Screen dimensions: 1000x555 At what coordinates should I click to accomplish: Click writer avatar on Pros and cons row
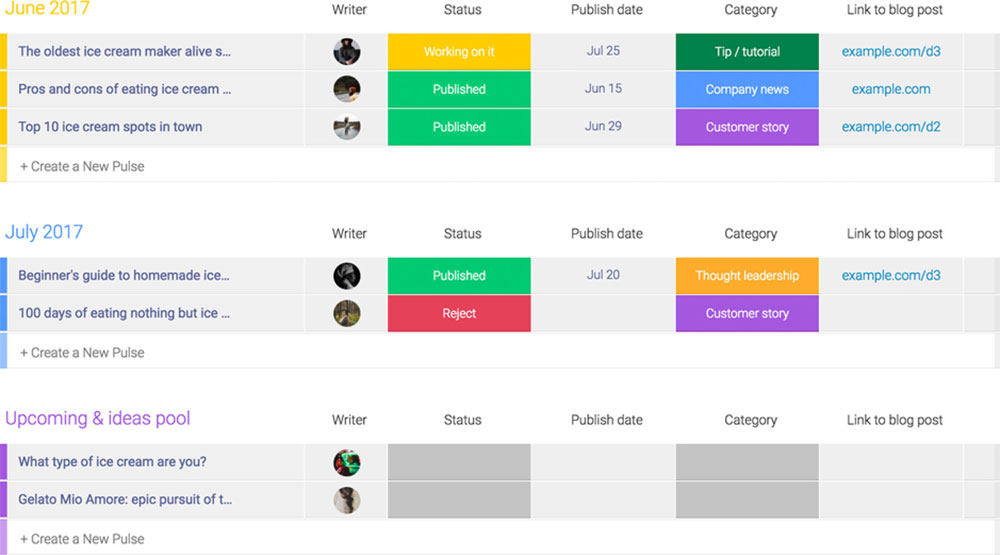coord(347,89)
